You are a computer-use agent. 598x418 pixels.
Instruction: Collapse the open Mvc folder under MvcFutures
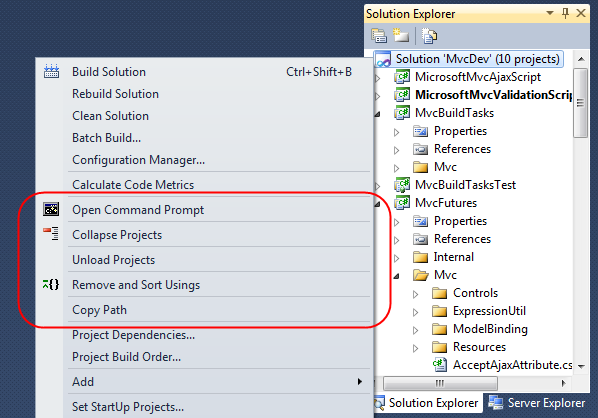pos(397,276)
